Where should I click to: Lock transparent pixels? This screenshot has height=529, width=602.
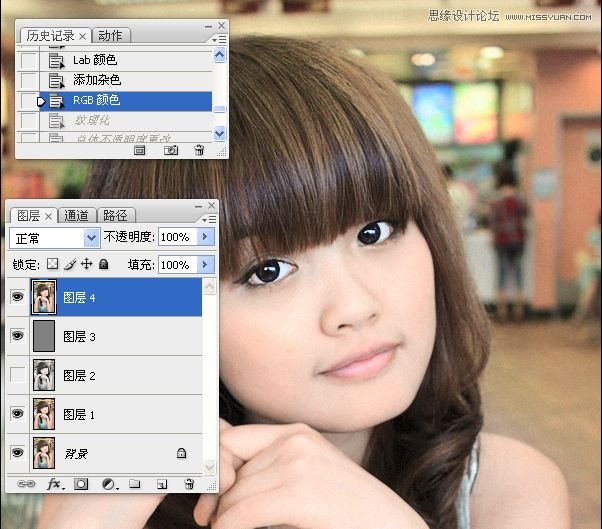53,264
